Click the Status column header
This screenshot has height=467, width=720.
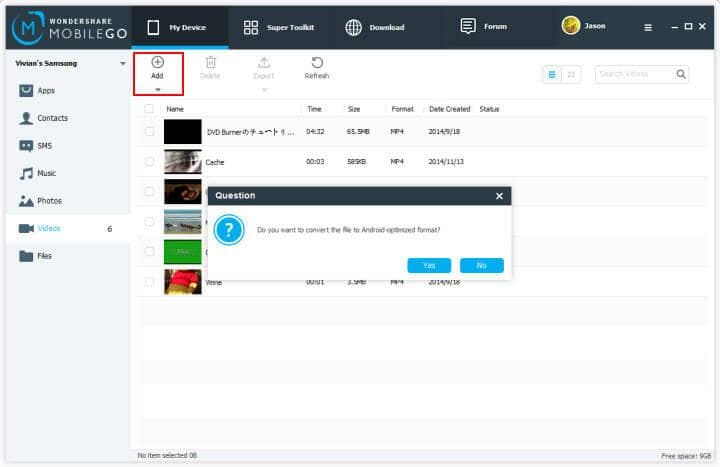(x=489, y=109)
